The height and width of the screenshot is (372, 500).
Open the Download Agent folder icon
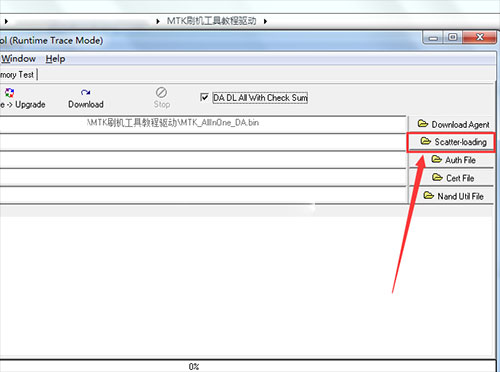coord(423,124)
